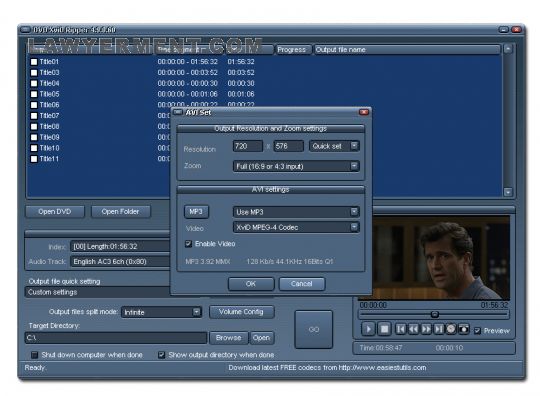Click Open next to Browse
The image size is (540, 396).
(x=261, y=338)
